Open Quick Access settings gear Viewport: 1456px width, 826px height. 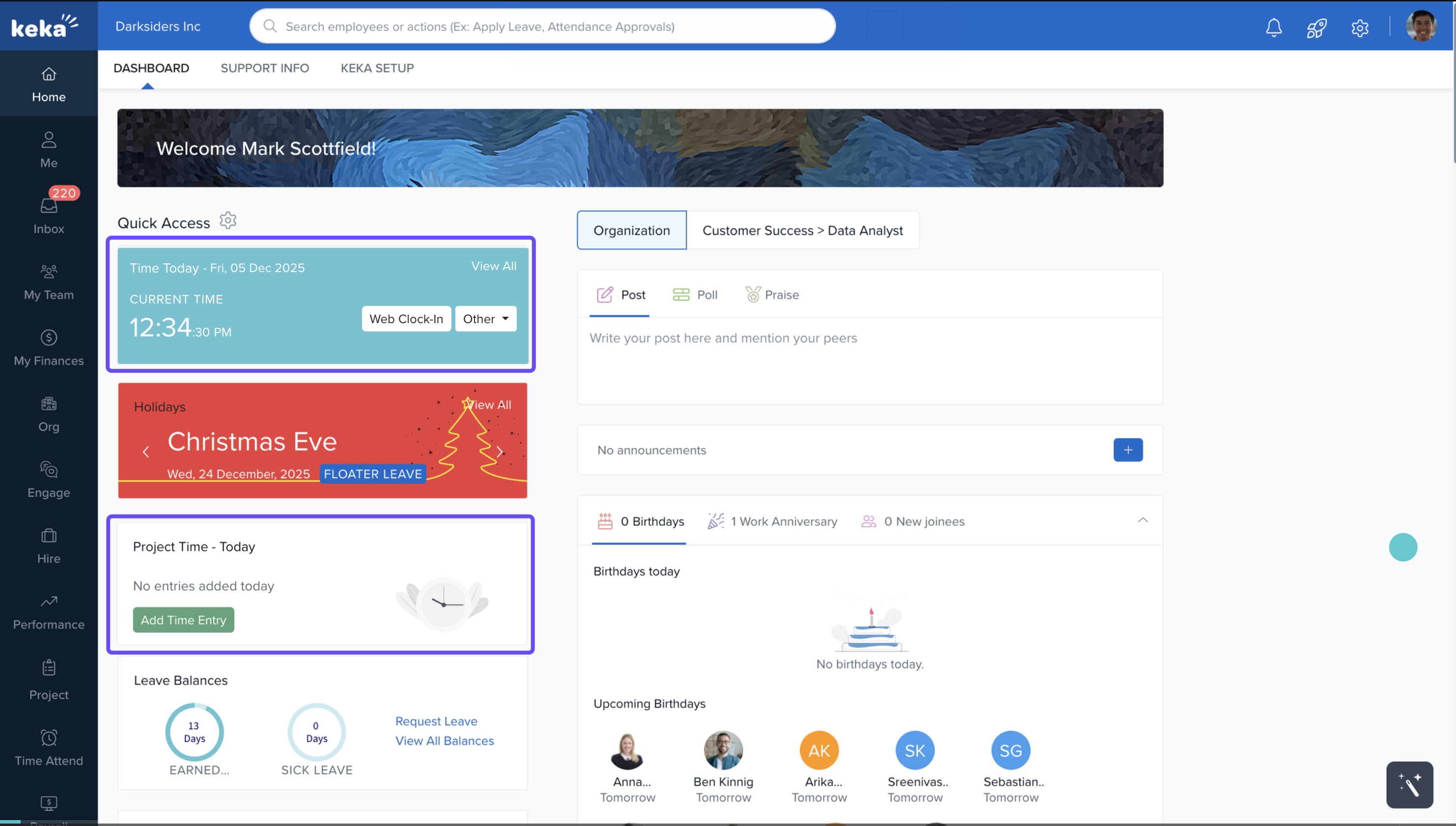(x=228, y=220)
